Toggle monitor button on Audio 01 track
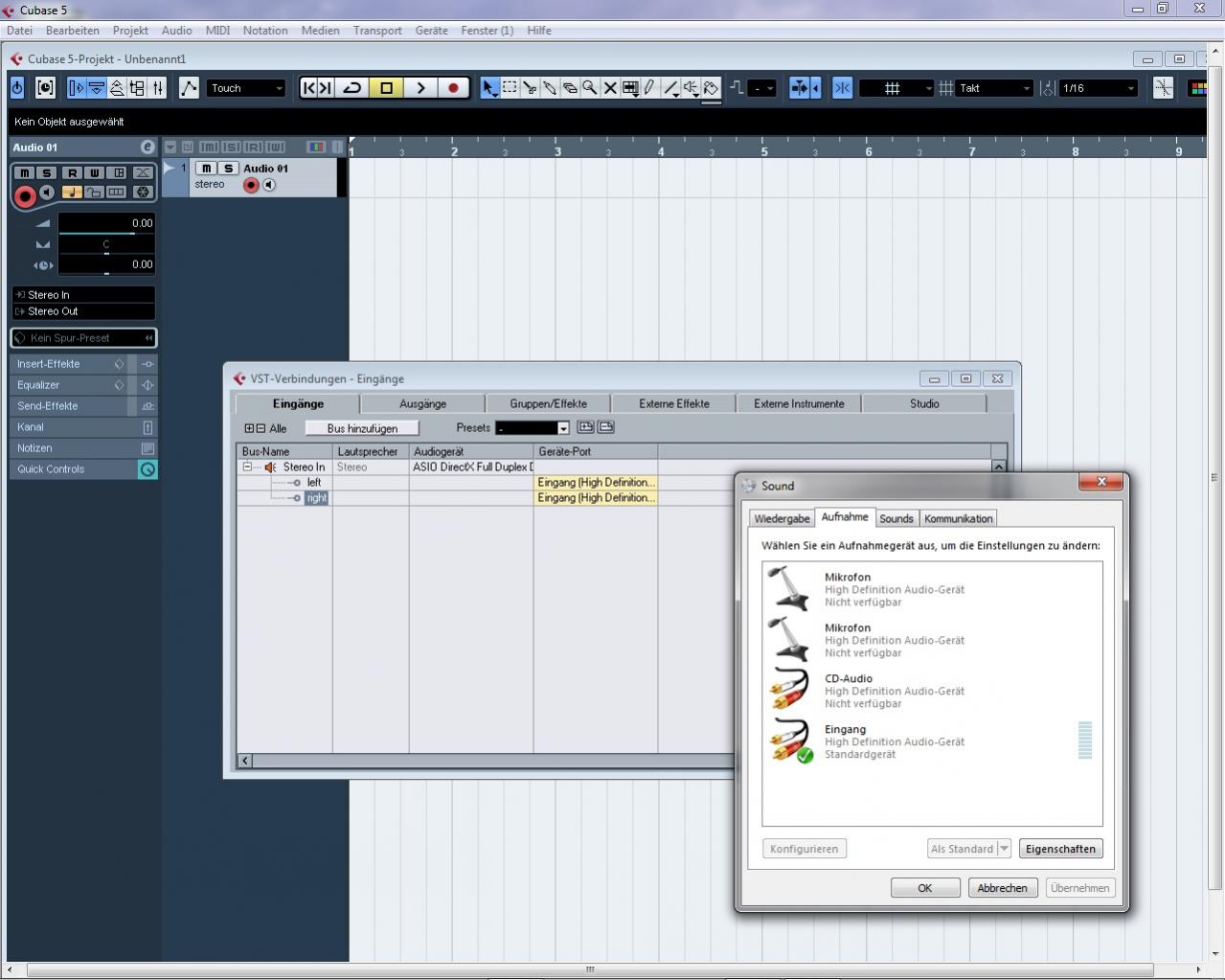The image size is (1225, 980). coord(269,185)
